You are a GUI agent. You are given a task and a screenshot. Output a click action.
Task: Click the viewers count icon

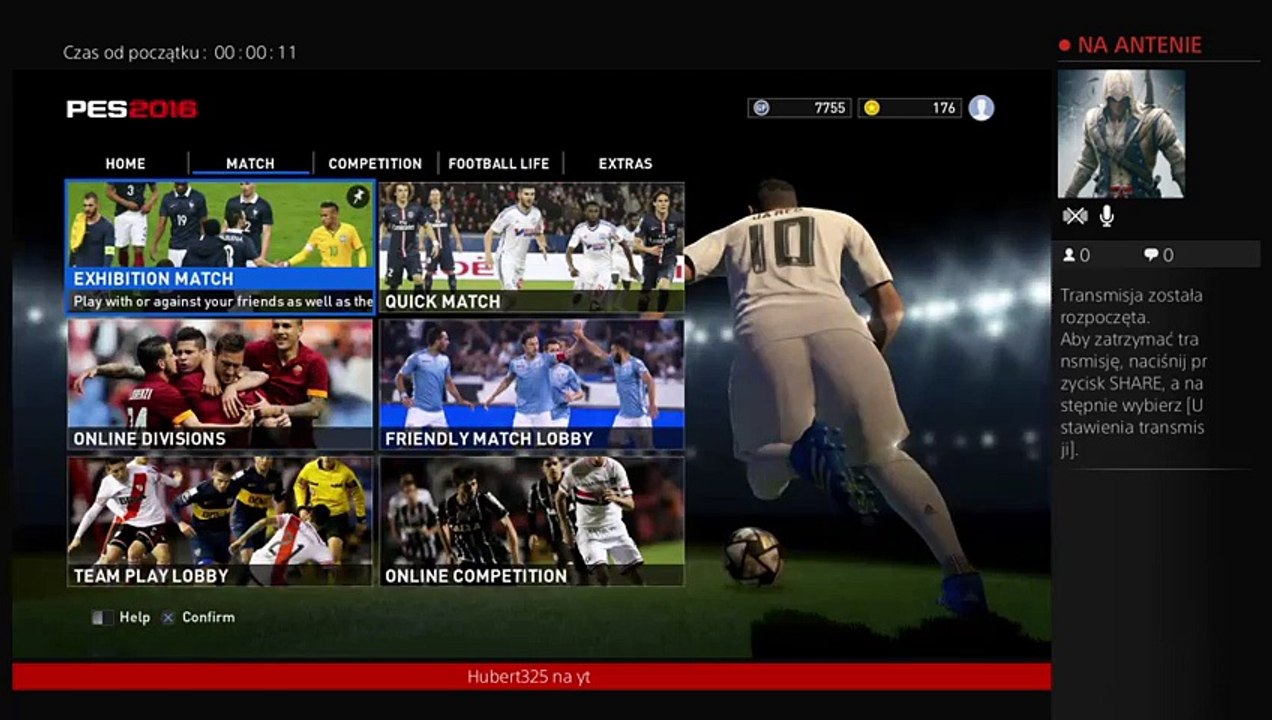(1068, 255)
